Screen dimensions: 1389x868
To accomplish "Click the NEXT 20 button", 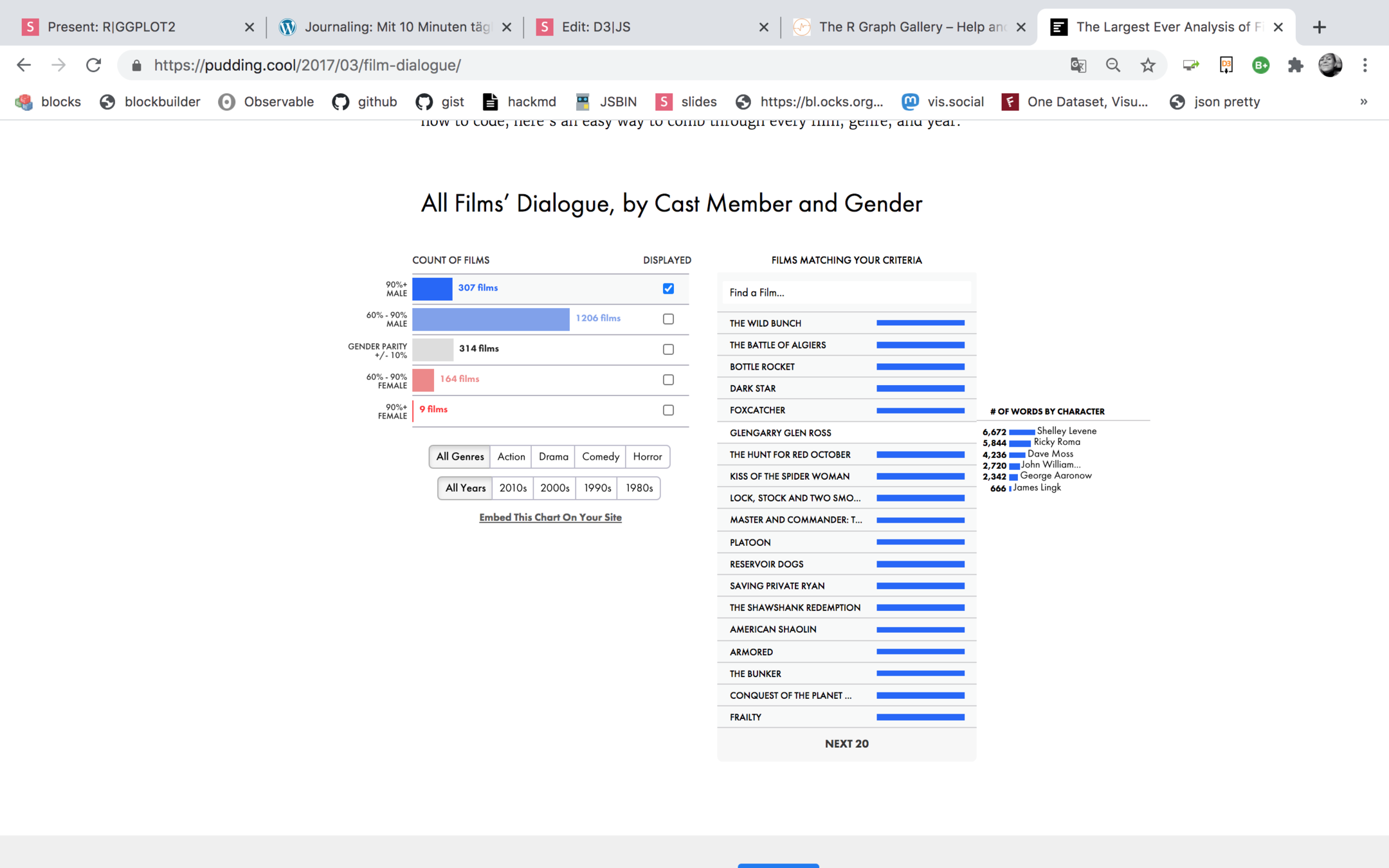I will 846,743.
